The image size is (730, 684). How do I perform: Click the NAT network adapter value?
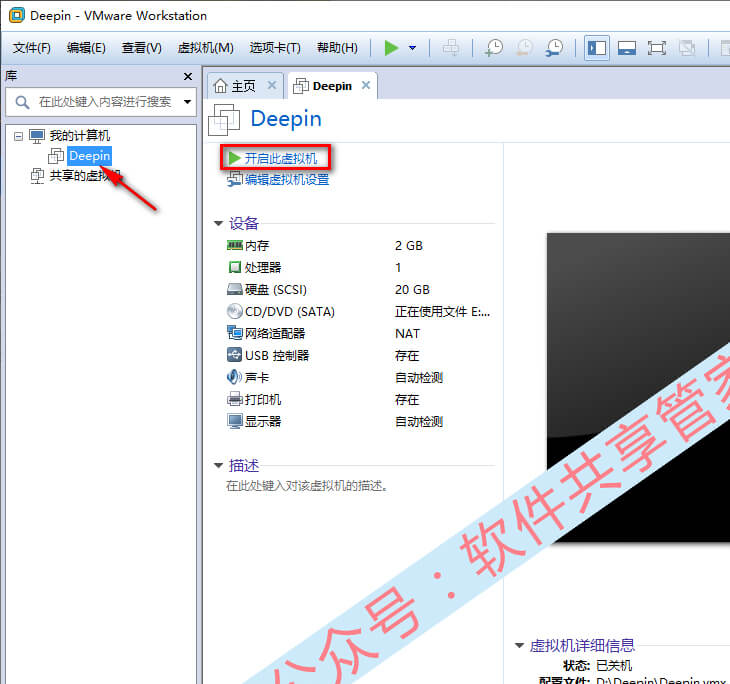point(407,333)
